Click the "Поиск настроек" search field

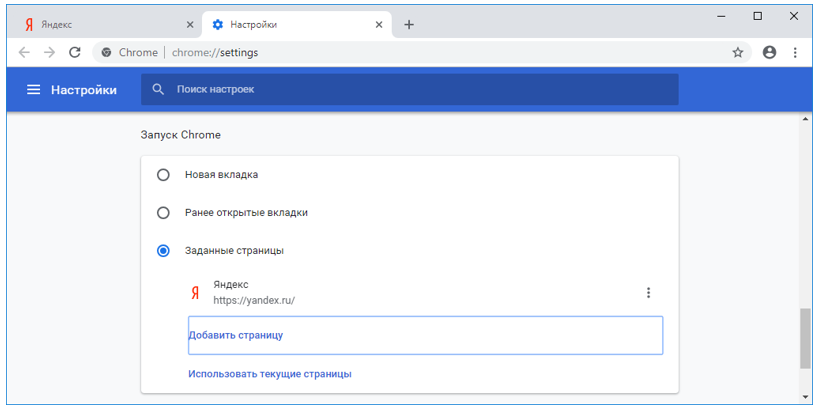pyautogui.click(x=410, y=89)
